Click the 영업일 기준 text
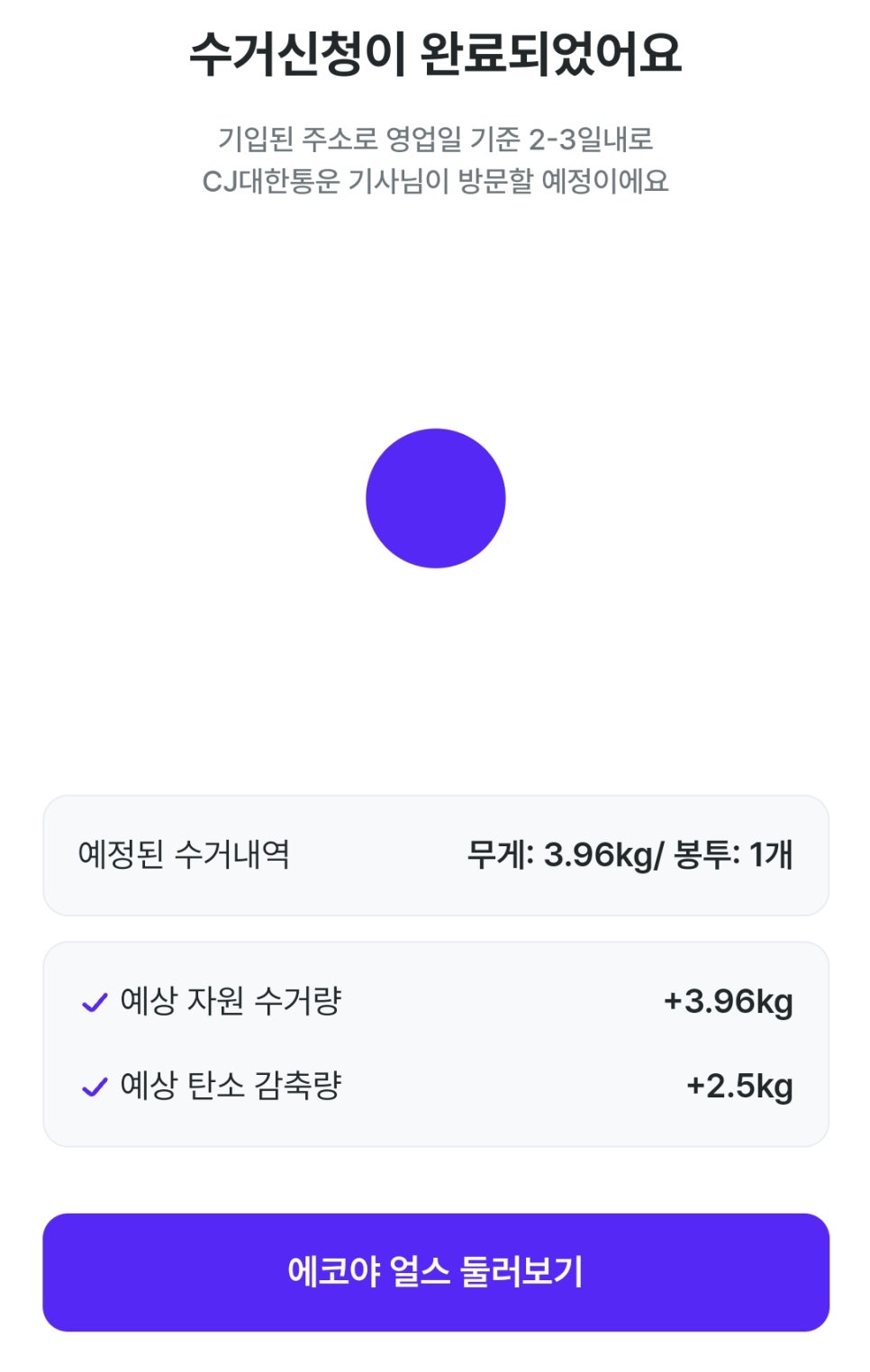The height and width of the screenshot is (1372, 870). (452, 140)
